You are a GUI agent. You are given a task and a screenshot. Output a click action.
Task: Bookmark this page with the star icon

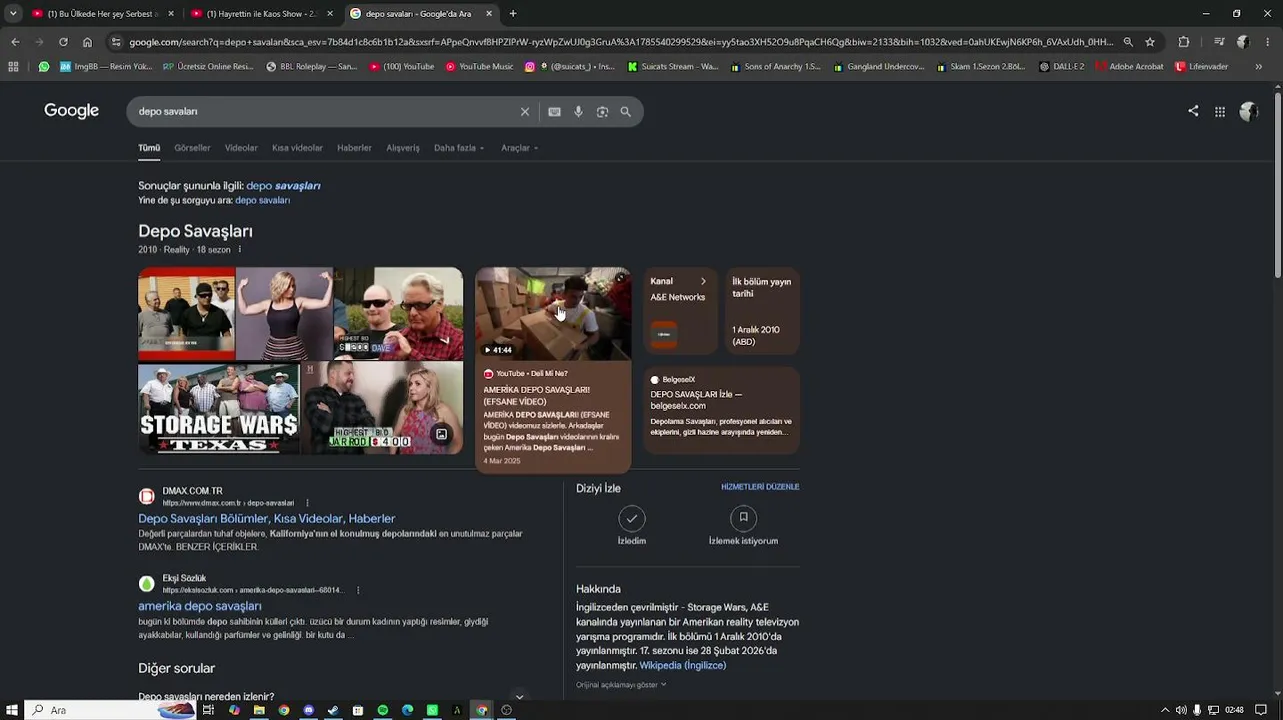[1150, 42]
